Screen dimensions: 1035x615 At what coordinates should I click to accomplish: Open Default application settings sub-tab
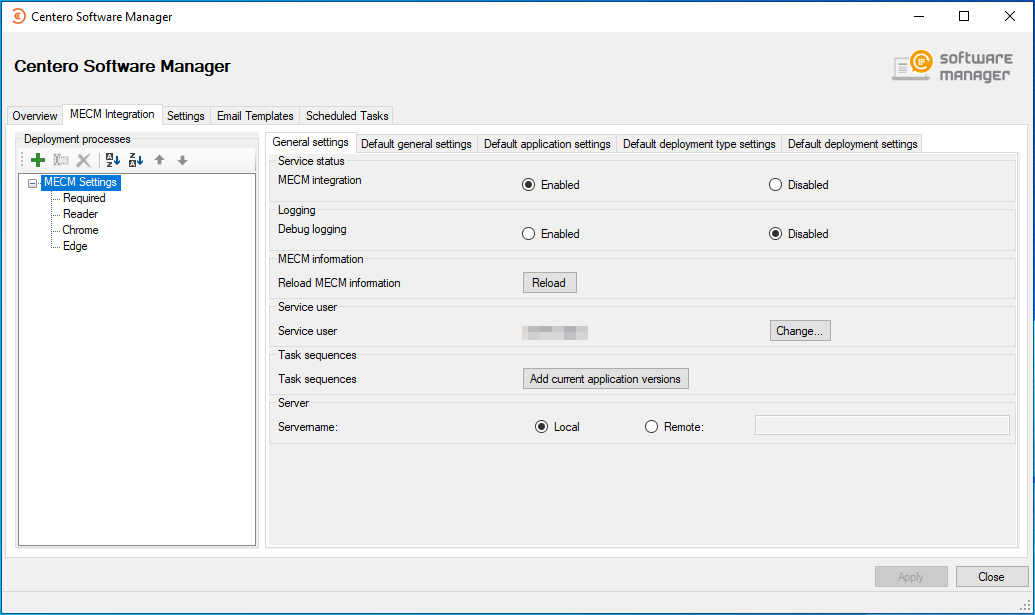(547, 144)
